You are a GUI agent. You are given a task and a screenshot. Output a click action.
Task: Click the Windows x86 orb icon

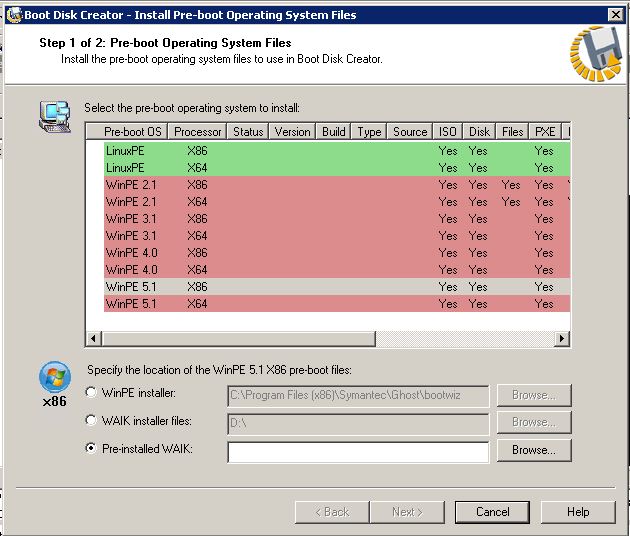click(x=55, y=377)
